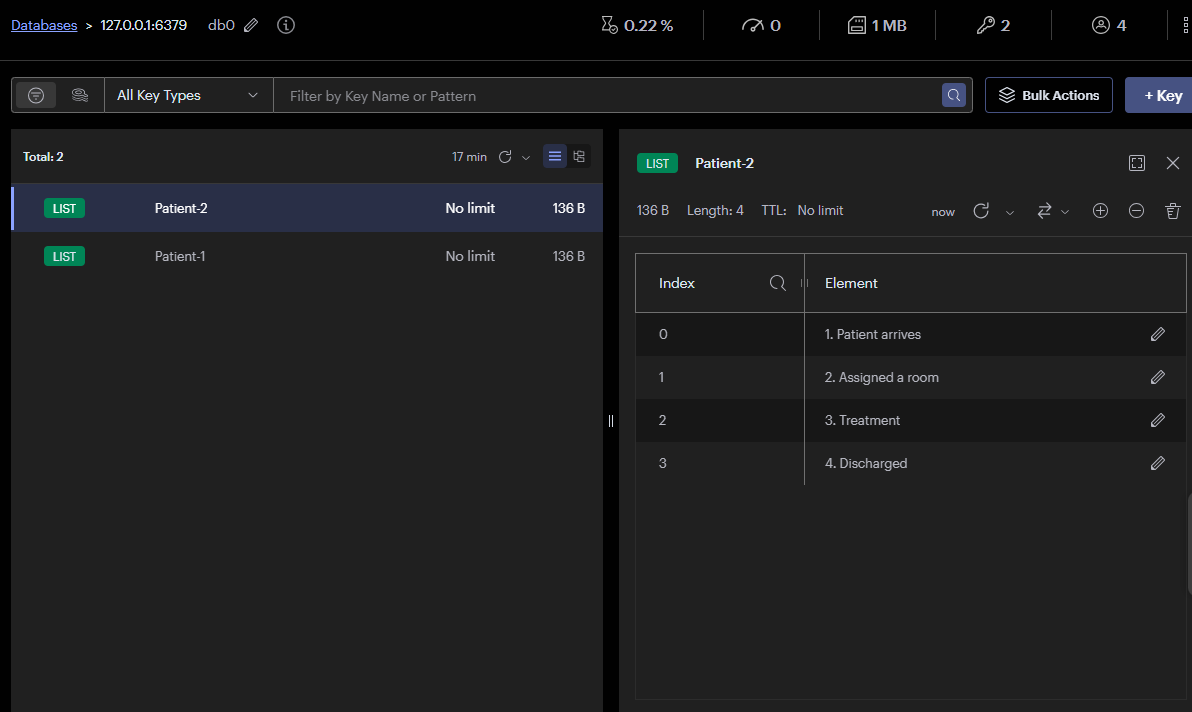Screen dimensions: 1192x712
Task: Add a new element with the plus icon
Action: coord(1100,211)
